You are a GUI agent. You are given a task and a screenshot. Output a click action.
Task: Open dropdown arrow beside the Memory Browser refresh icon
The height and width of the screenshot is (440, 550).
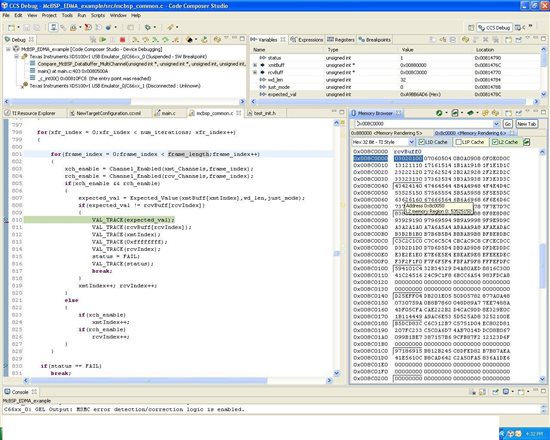point(447,113)
